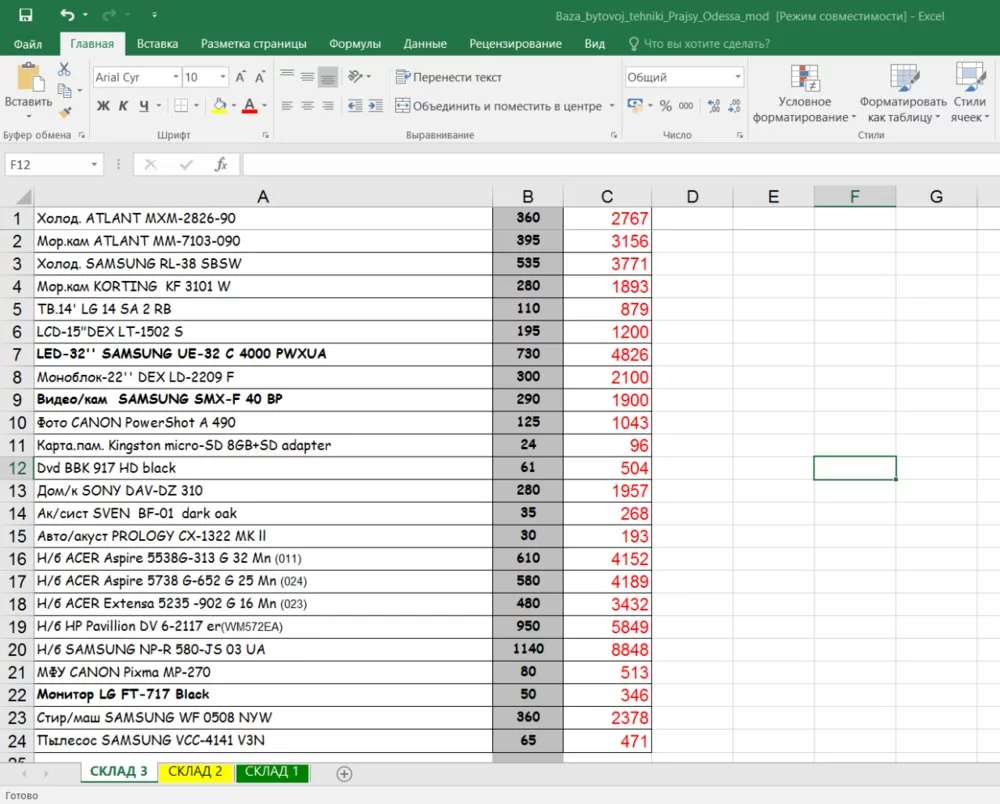Click the Increase Font Size icon
Image resolution: width=1000 pixels, height=804 pixels.
pos(240,77)
